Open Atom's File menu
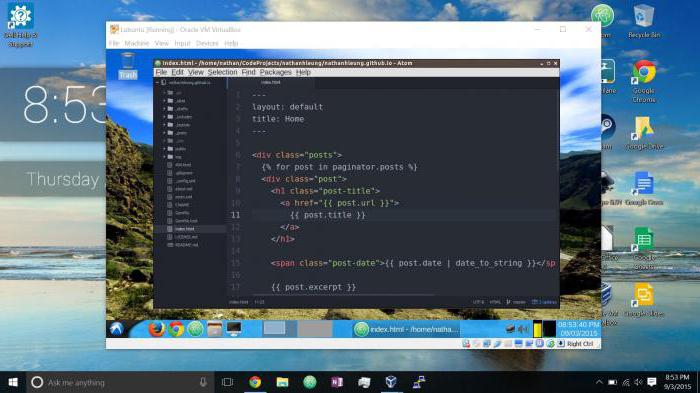Screen dimensions: 700x393 (x=161, y=72)
